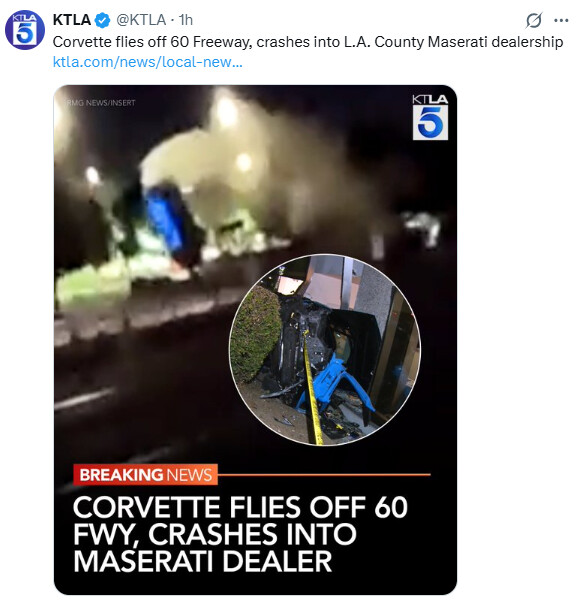This screenshot has width=576, height=605.
Task: Click the RMG NEWS/INSERT credit text
Action: tap(101, 103)
